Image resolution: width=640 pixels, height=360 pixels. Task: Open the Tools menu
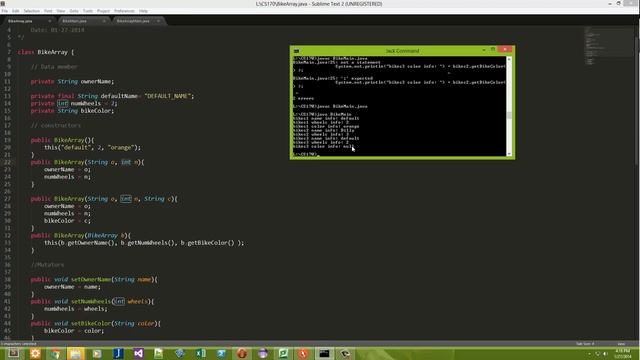(x=88, y=11)
